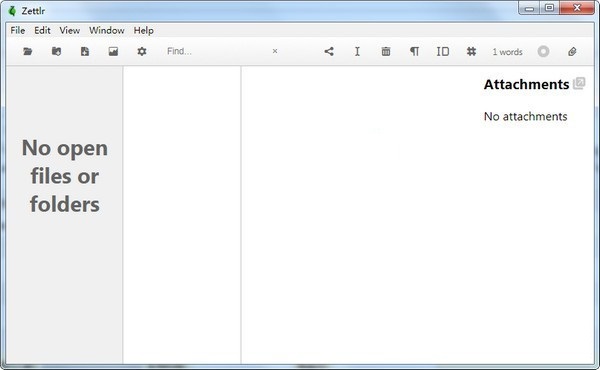Image resolution: width=600 pixels, height=370 pixels.
Task: Click the image toolbar icon
Action: coord(113,51)
